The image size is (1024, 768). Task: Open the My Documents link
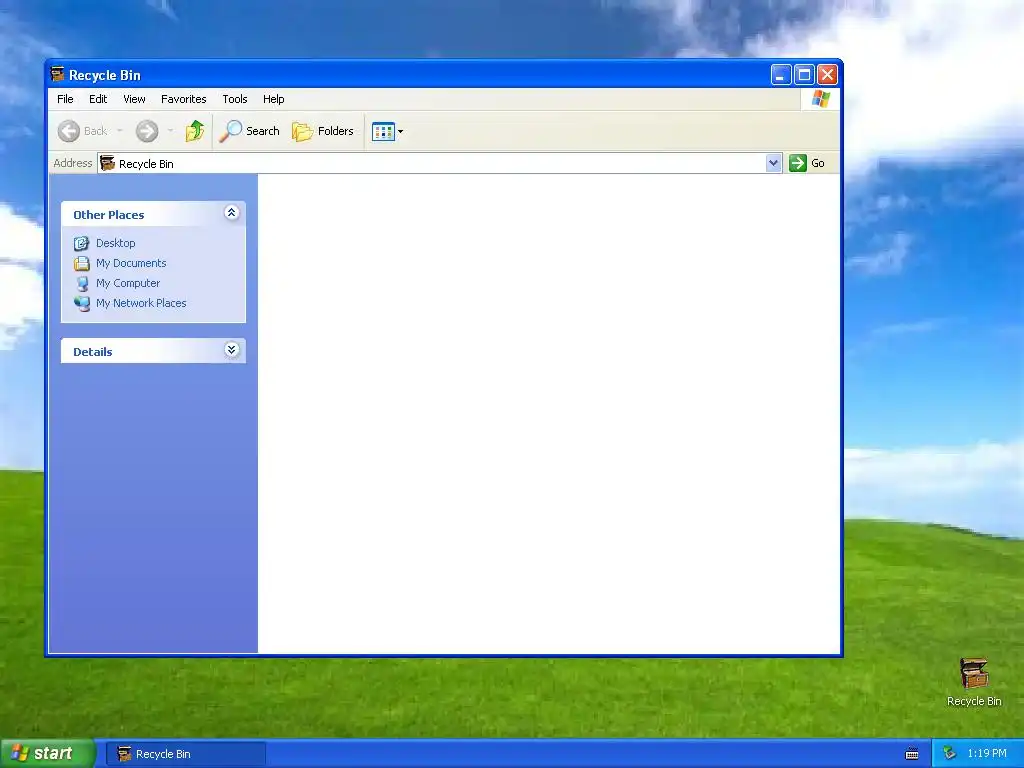131,263
